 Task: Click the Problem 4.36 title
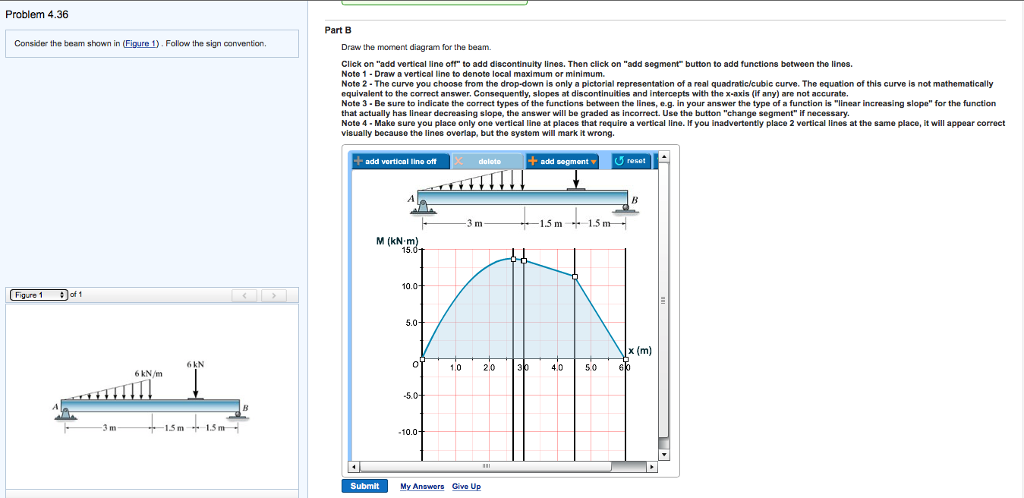[x=37, y=15]
